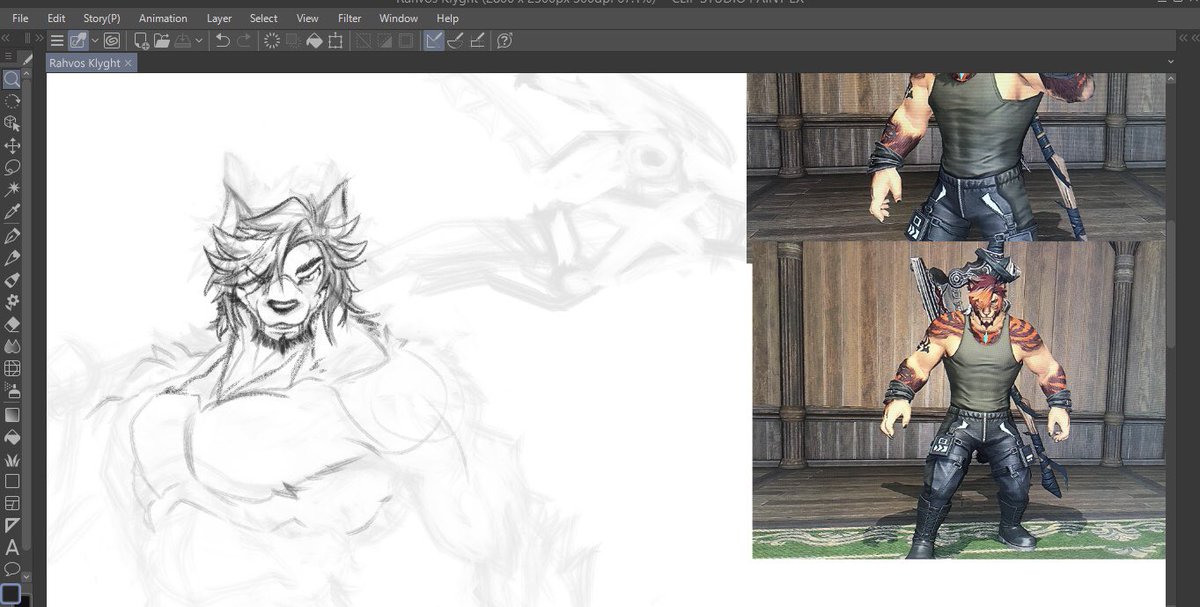Open the Help question mark icon
This screenshot has width=1200, height=607.
point(504,41)
